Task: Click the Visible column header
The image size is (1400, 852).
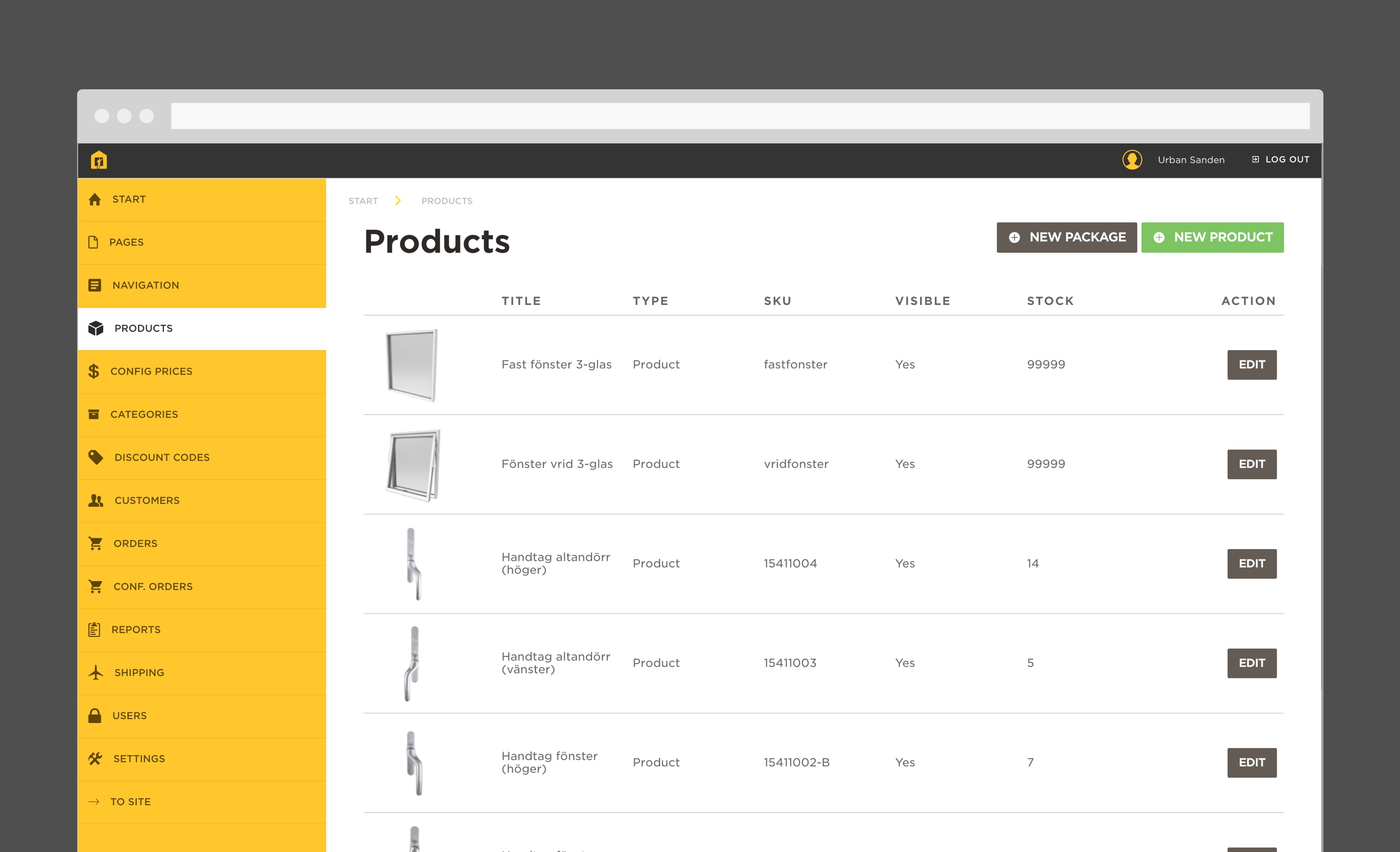Action: (x=923, y=301)
